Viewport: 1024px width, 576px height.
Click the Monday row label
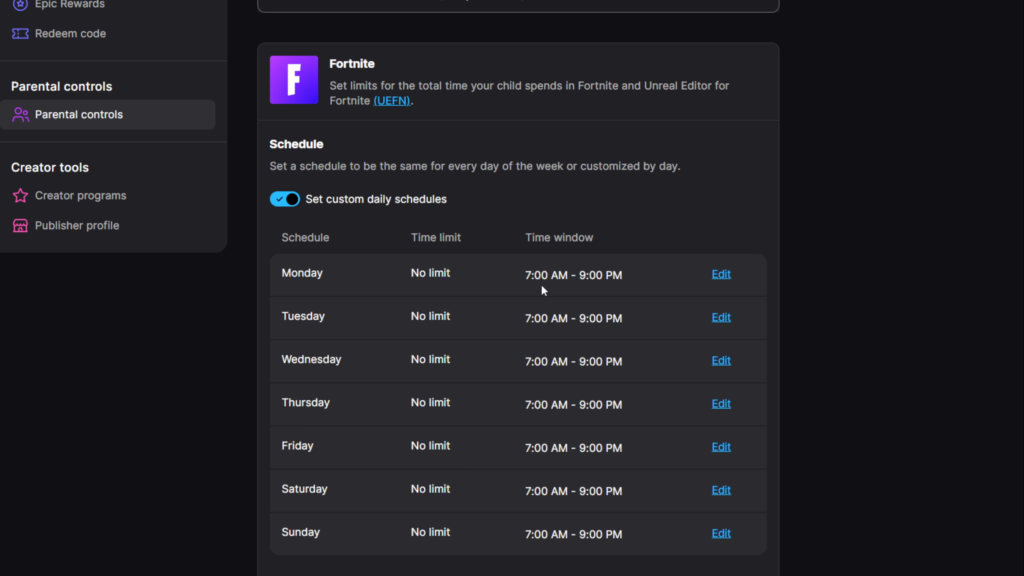click(x=302, y=273)
